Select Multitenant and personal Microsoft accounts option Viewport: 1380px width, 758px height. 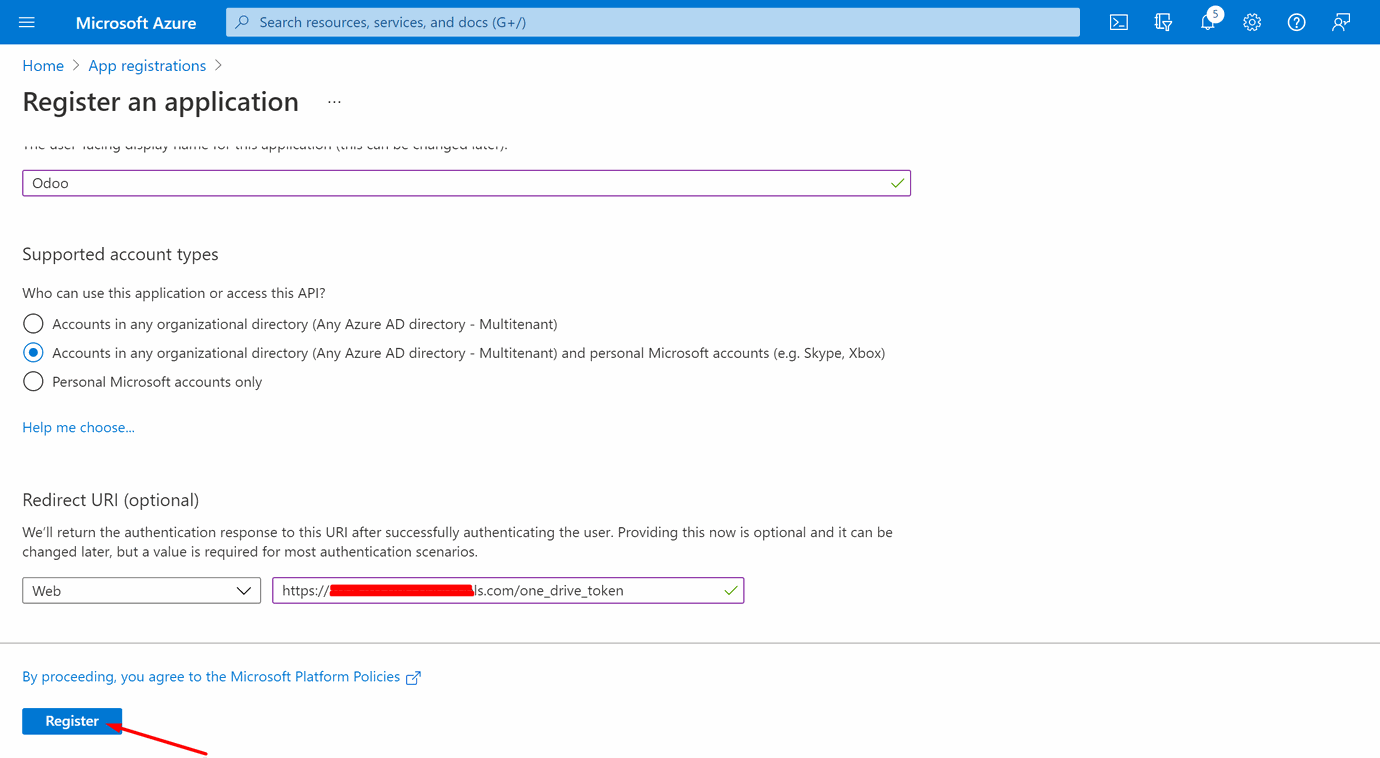33,353
